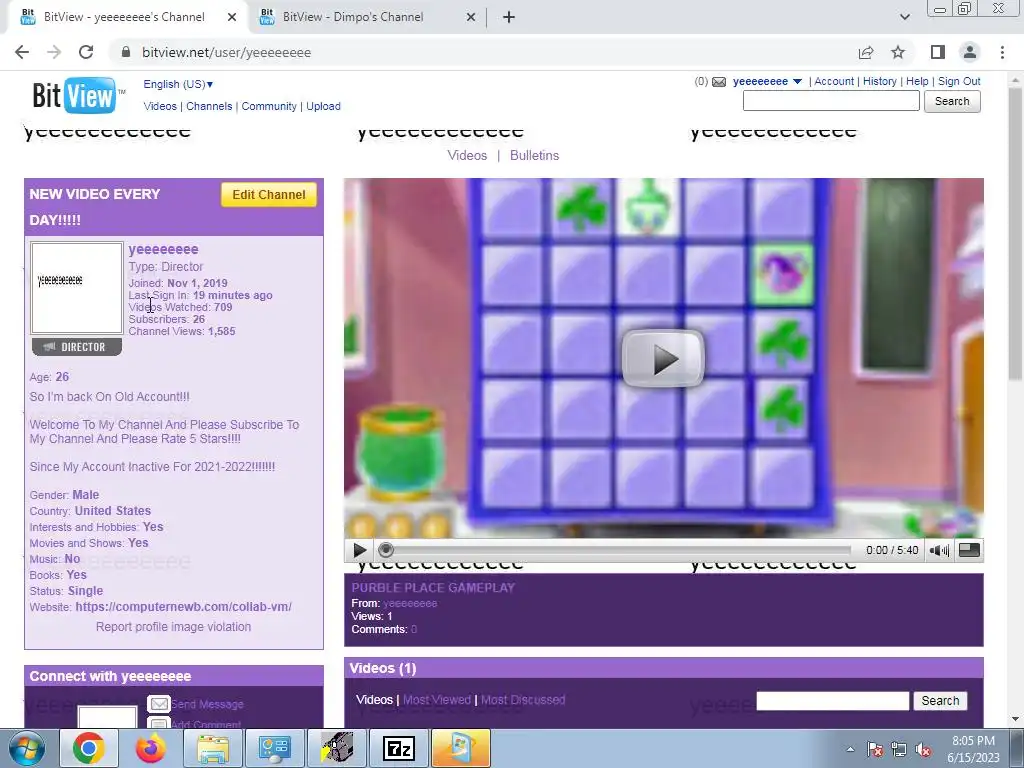
Task: Click the large play button on video
Action: click(x=664, y=359)
